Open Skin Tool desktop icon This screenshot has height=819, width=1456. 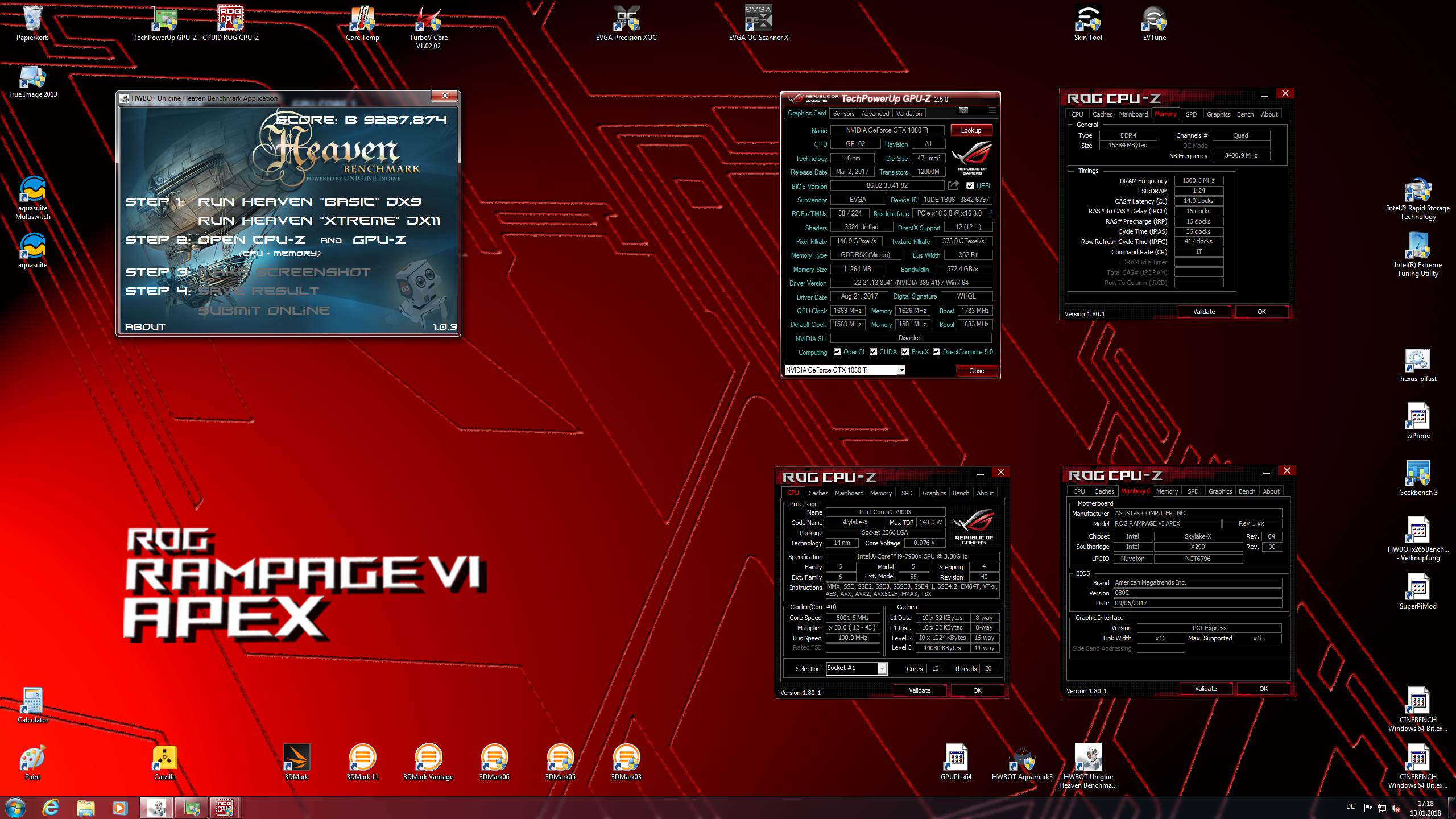pos(1088,24)
